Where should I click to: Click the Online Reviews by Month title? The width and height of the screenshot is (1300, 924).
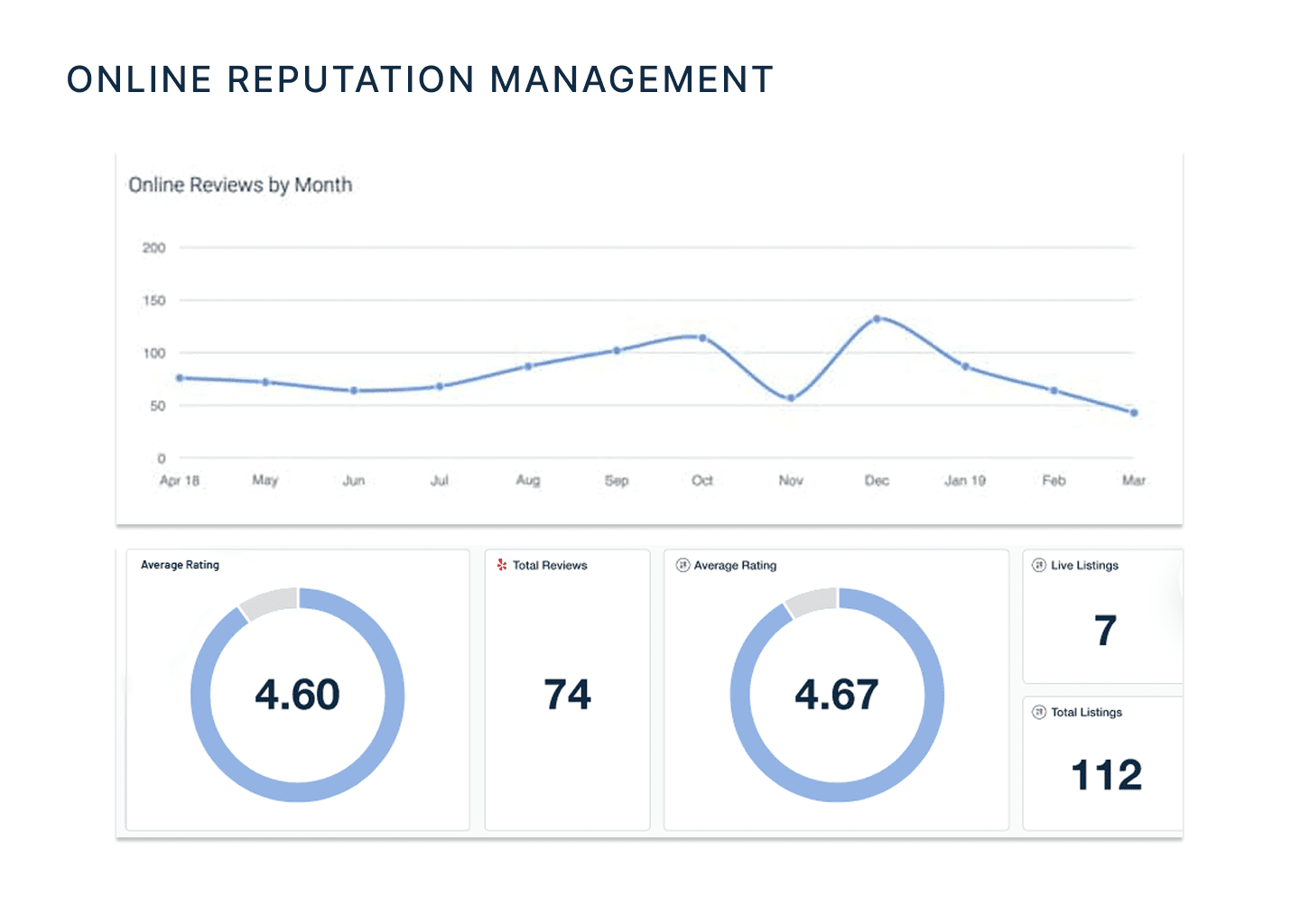pos(240,185)
